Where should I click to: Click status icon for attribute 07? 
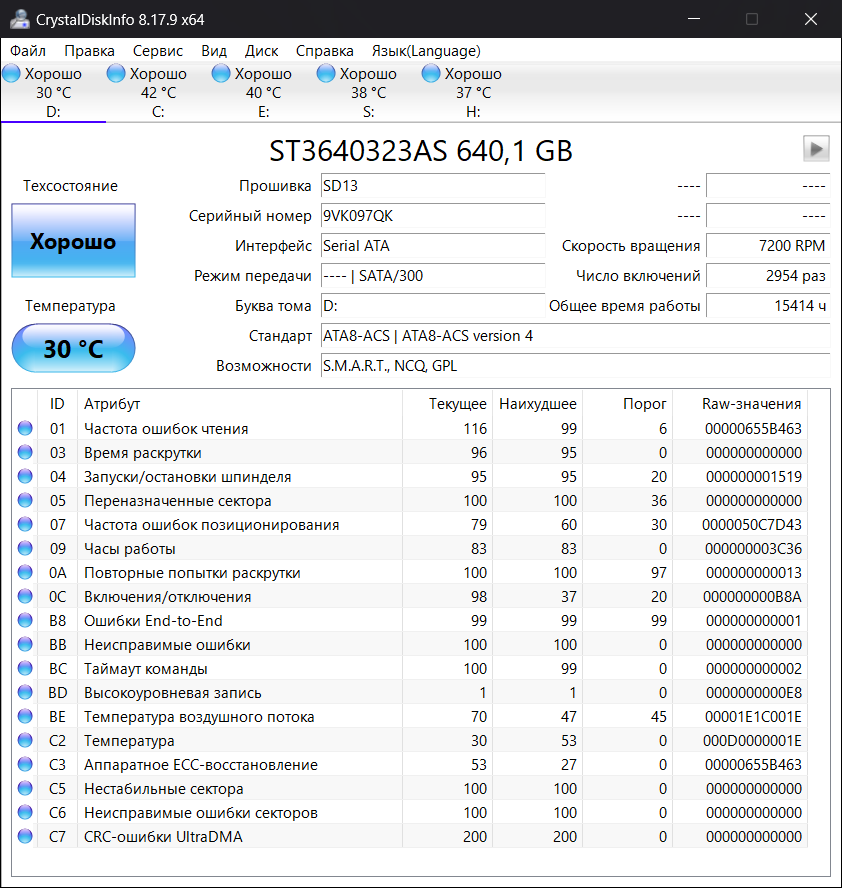click(x=25, y=524)
